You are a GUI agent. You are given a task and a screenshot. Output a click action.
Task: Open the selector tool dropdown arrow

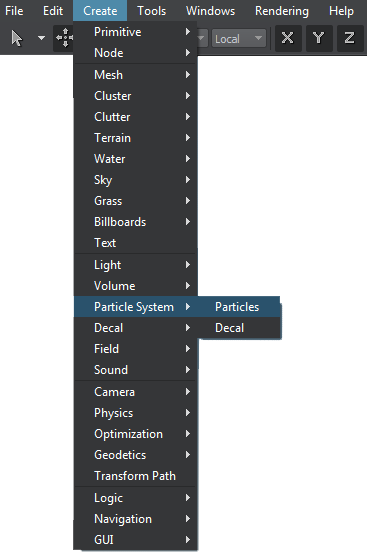pyautogui.click(x=41, y=38)
